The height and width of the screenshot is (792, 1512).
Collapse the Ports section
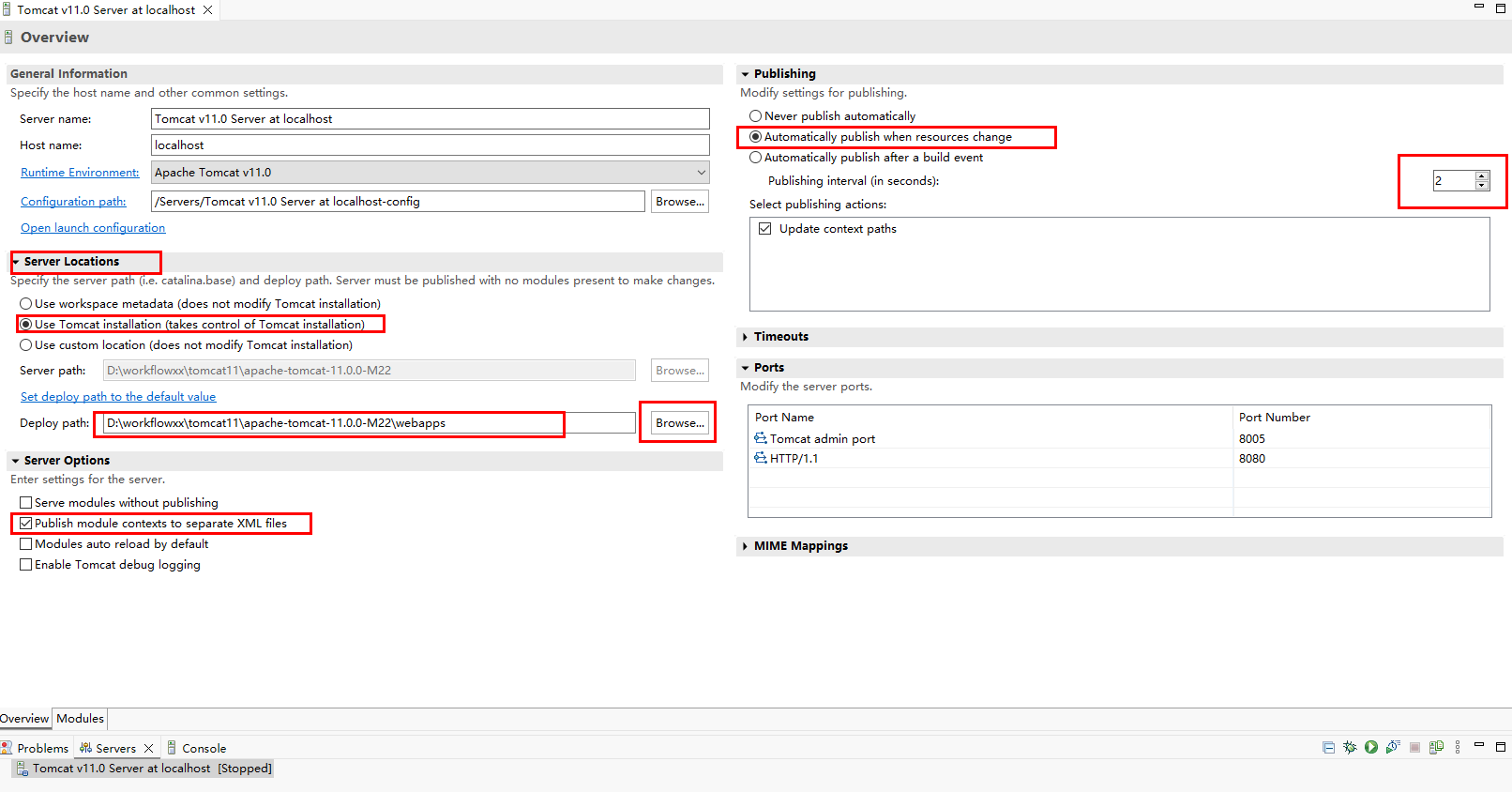(x=746, y=368)
